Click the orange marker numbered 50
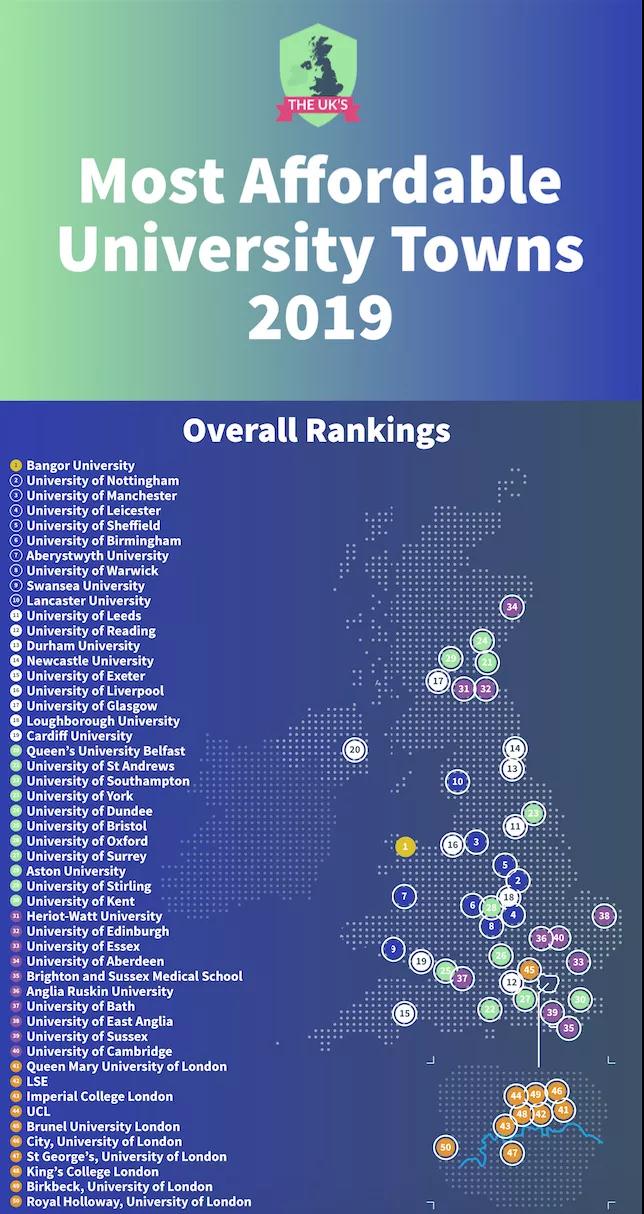Viewport: 644px width, 1214px height. point(446,1147)
